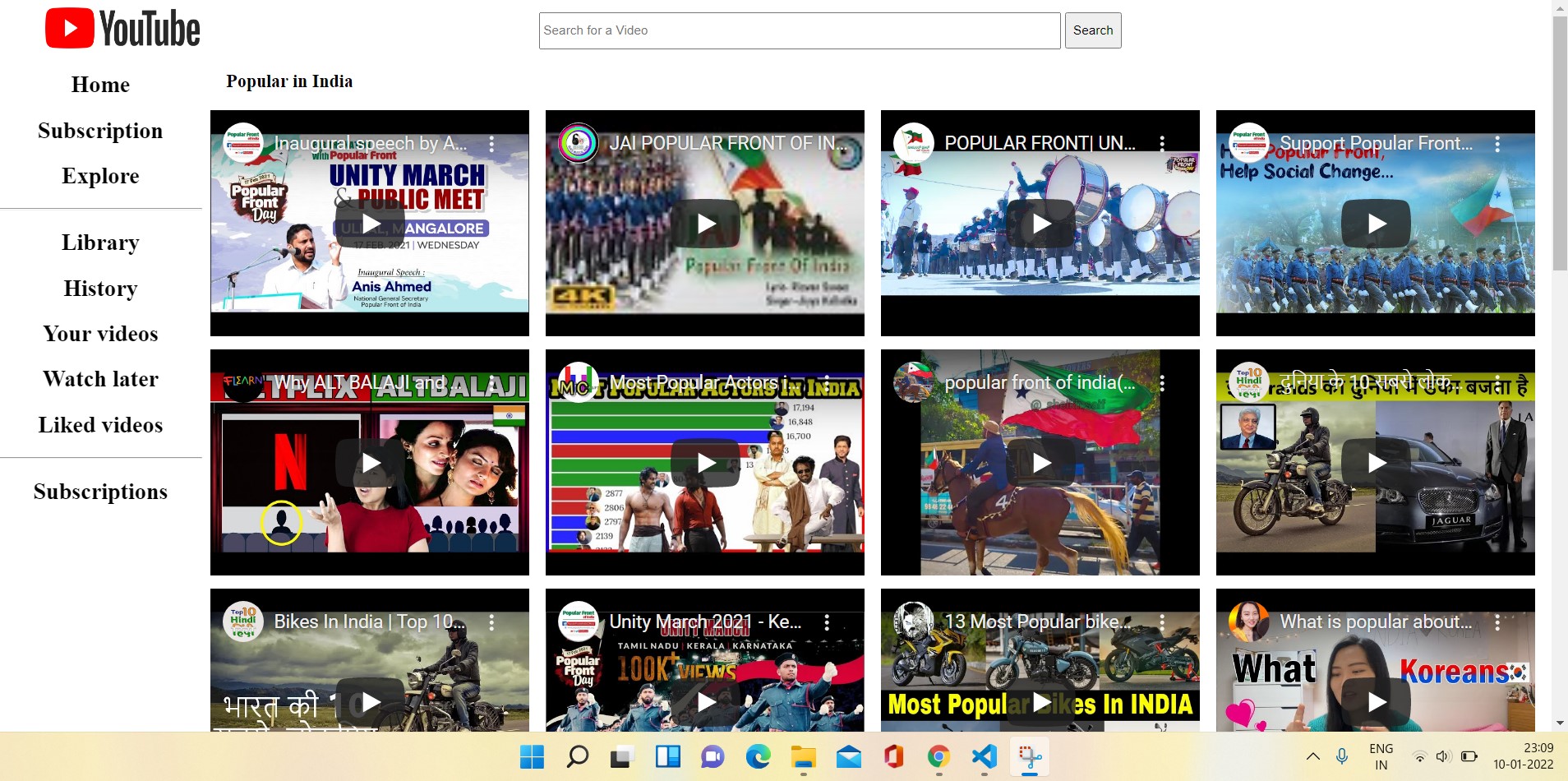
Task: Click channel avatar on Most Popular Actors video
Action: point(579,382)
